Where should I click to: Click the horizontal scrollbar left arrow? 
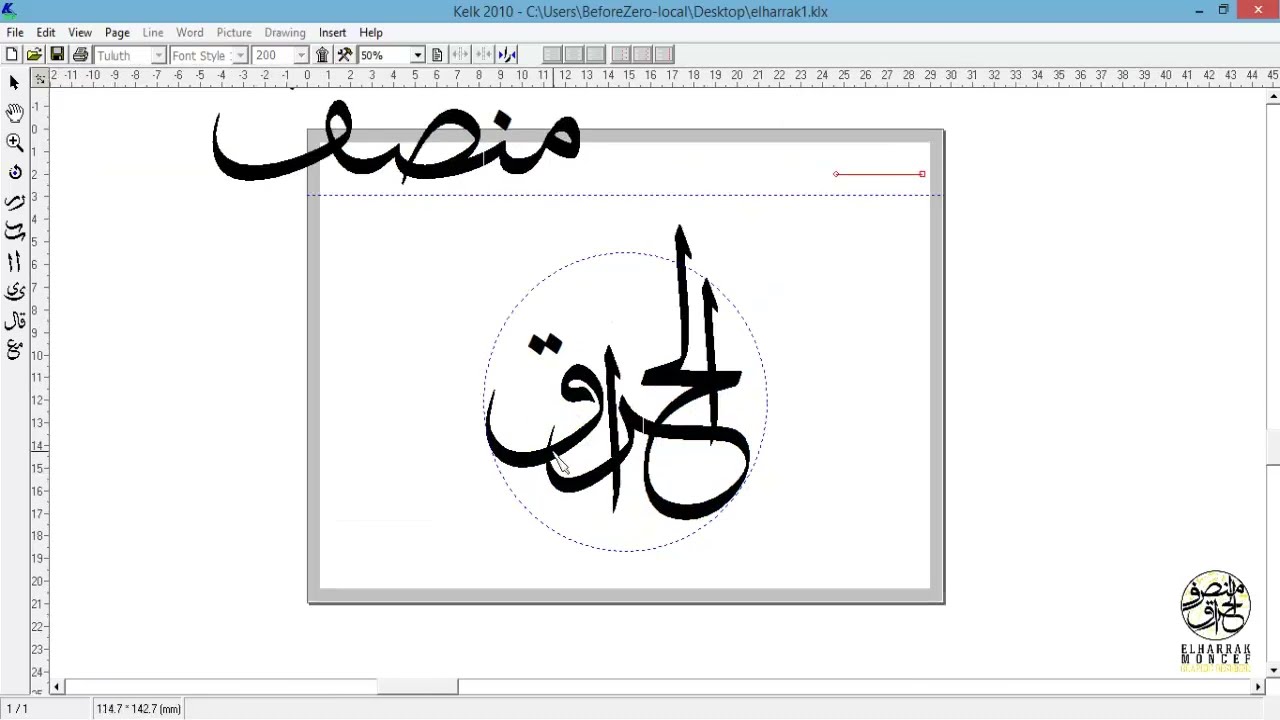pos(58,687)
